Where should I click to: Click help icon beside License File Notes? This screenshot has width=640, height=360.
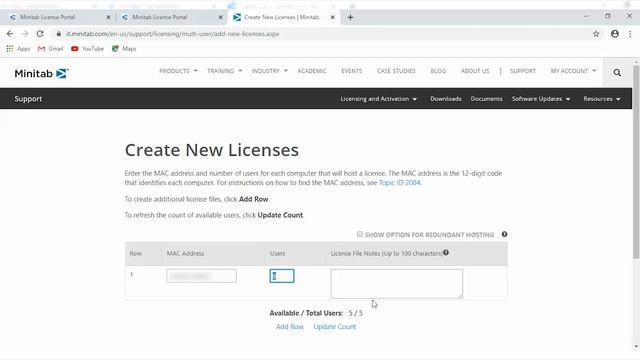446,253
